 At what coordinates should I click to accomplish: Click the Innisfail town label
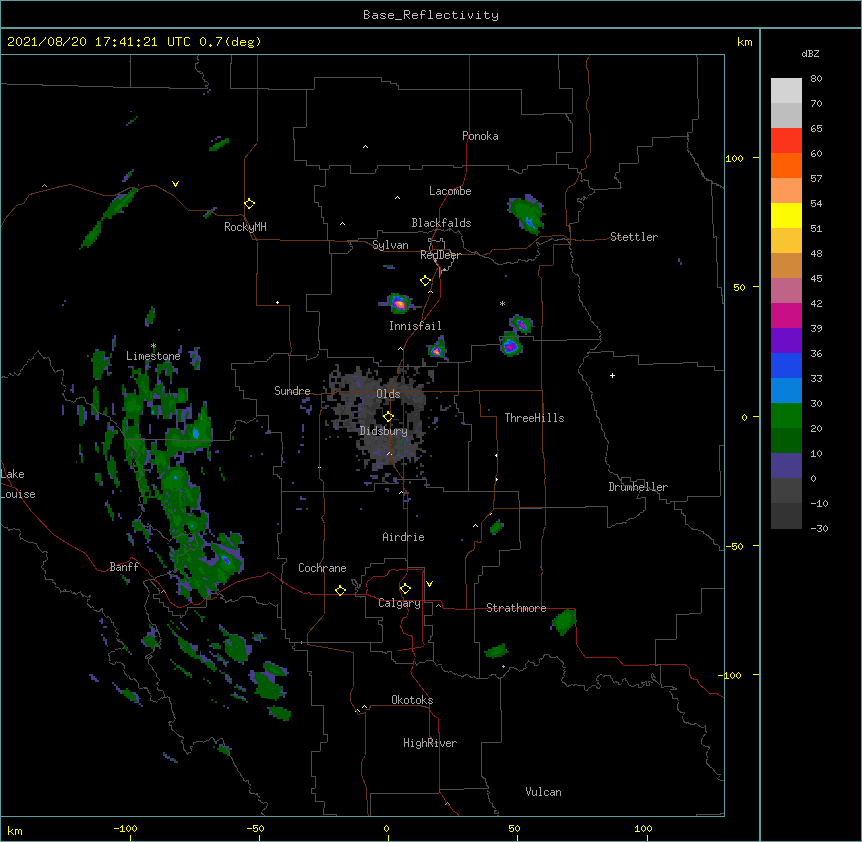pos(415,326)
